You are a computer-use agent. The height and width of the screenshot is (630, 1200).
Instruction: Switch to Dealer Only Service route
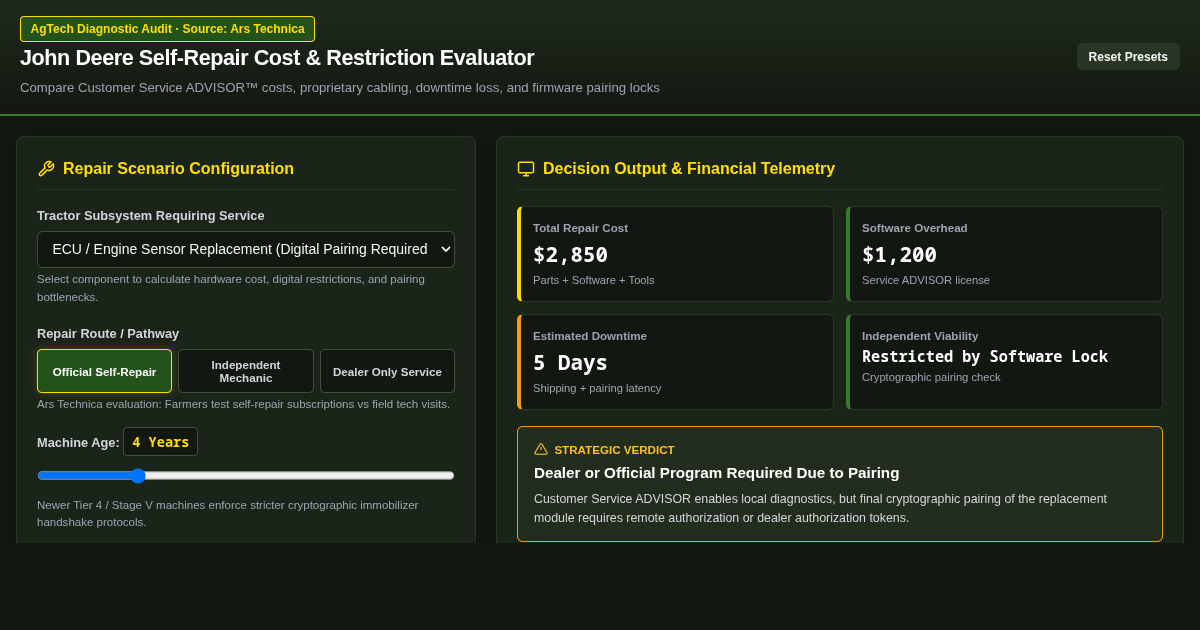(387, 371)
